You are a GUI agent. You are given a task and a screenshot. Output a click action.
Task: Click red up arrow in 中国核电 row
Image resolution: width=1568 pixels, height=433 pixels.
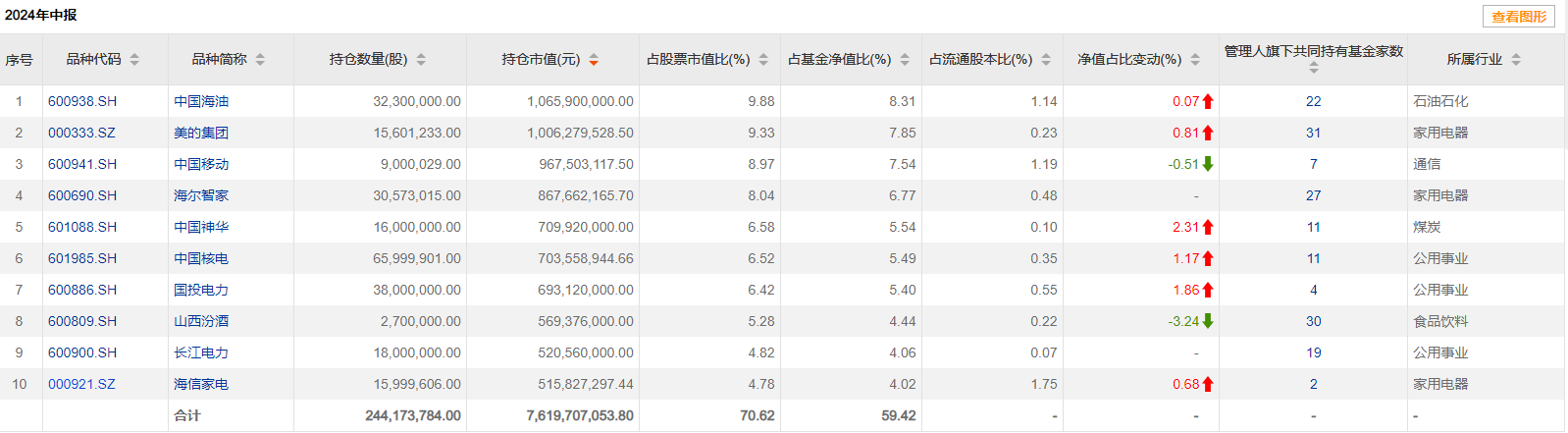tap(1208, 258)
